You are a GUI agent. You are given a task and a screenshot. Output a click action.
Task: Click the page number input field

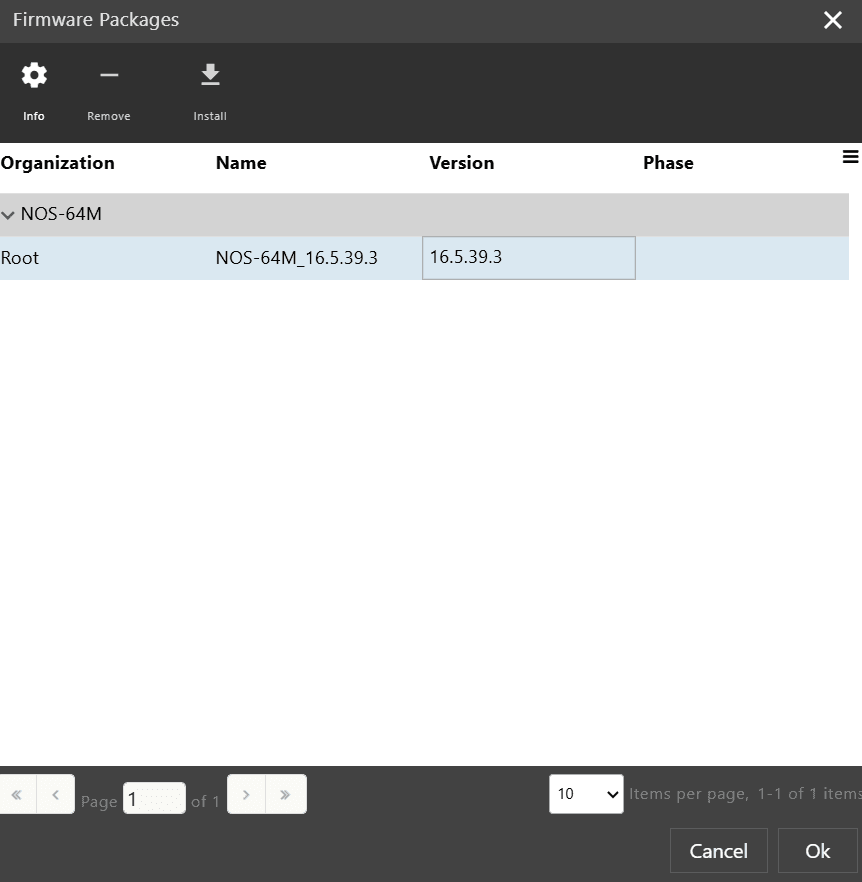pos(154,799)
